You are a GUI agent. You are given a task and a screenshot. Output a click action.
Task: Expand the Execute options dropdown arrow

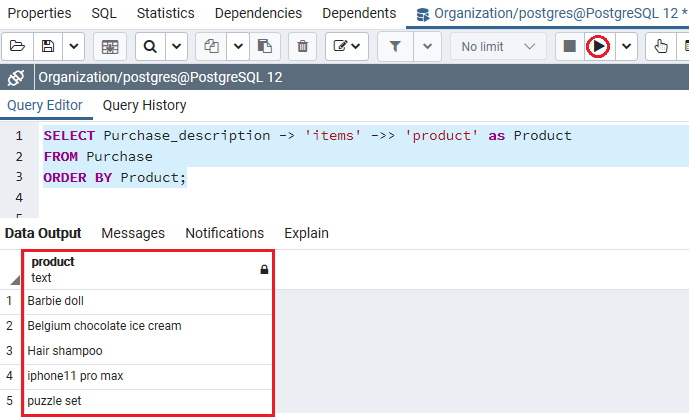(626, 46)
